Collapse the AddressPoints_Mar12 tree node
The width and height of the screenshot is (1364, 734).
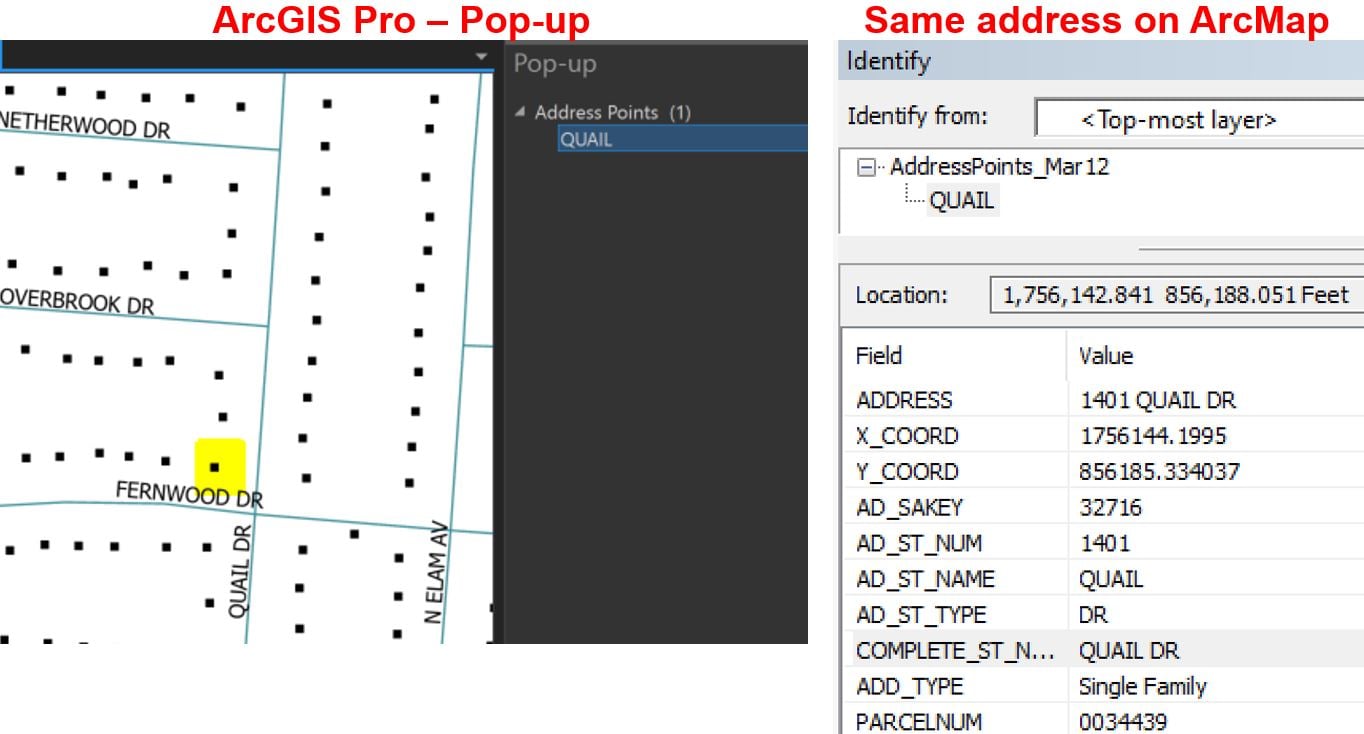coord(865,167)
